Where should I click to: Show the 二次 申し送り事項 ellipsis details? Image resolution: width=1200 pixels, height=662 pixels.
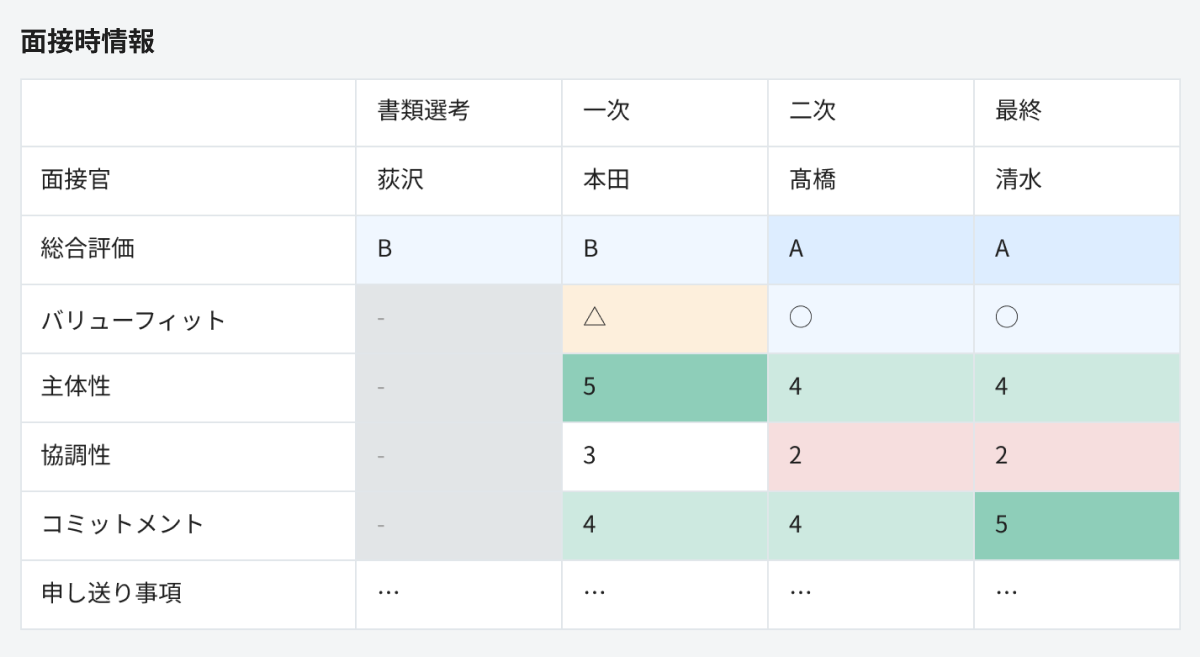[800, 593]
